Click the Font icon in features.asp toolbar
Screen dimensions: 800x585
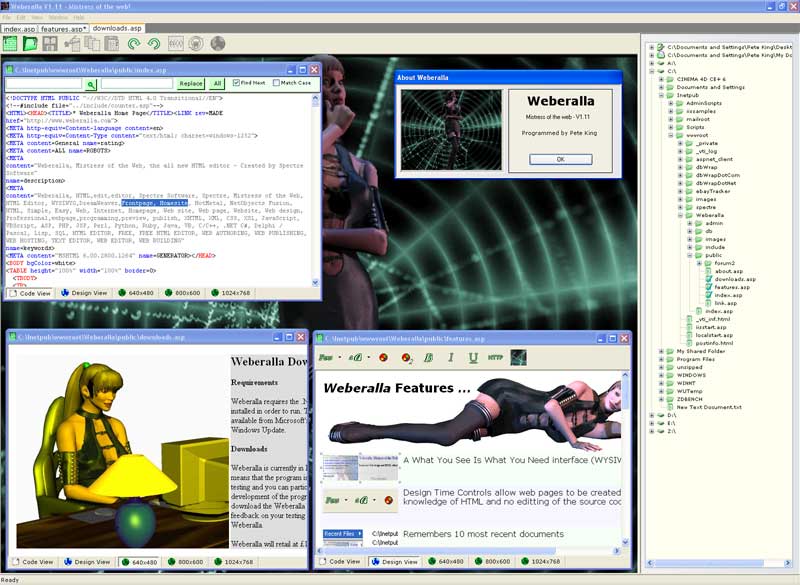coord(326,358)
